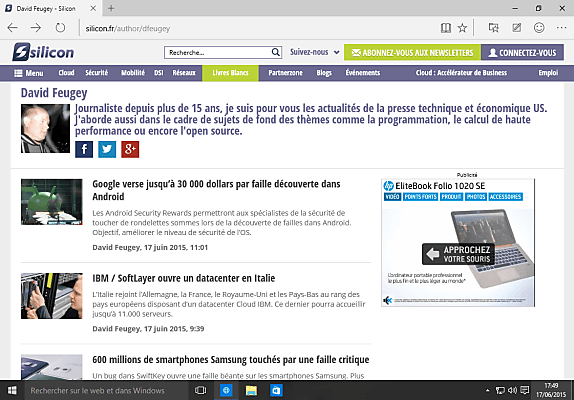Open the browser More actions ellipsis
Screen dimensions: 574x400
561,28
